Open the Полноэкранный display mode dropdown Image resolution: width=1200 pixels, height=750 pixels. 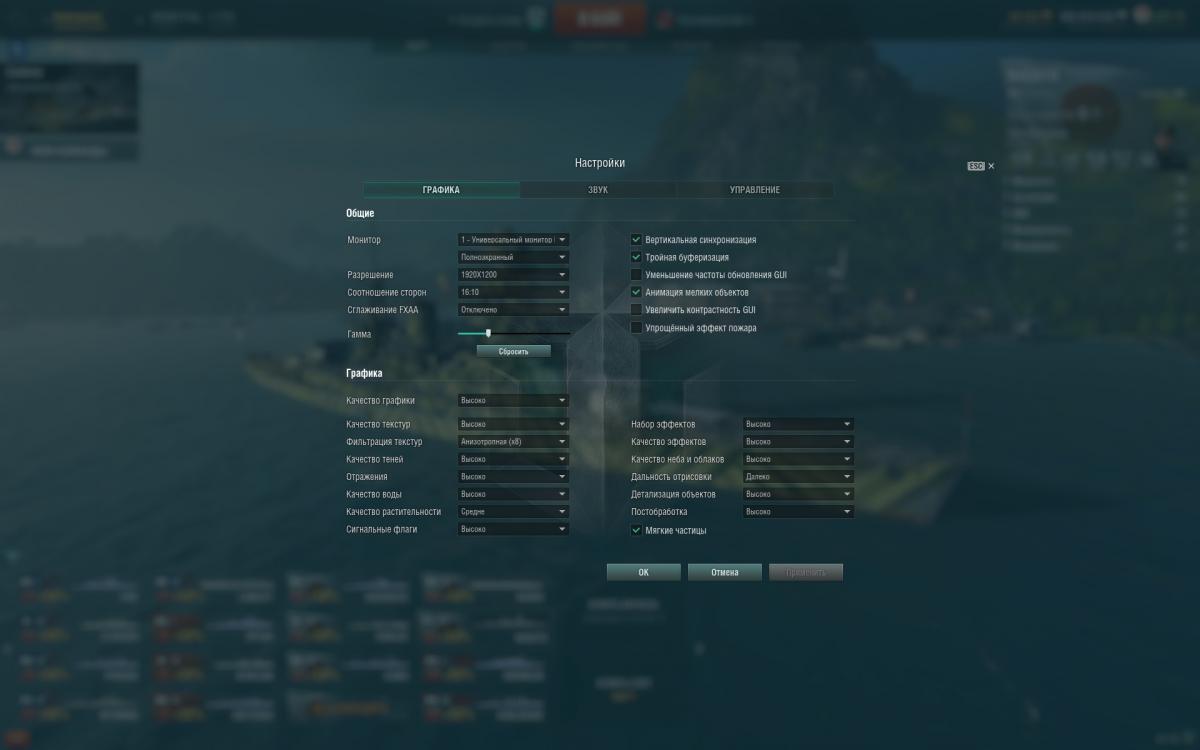tap(513, 257)
